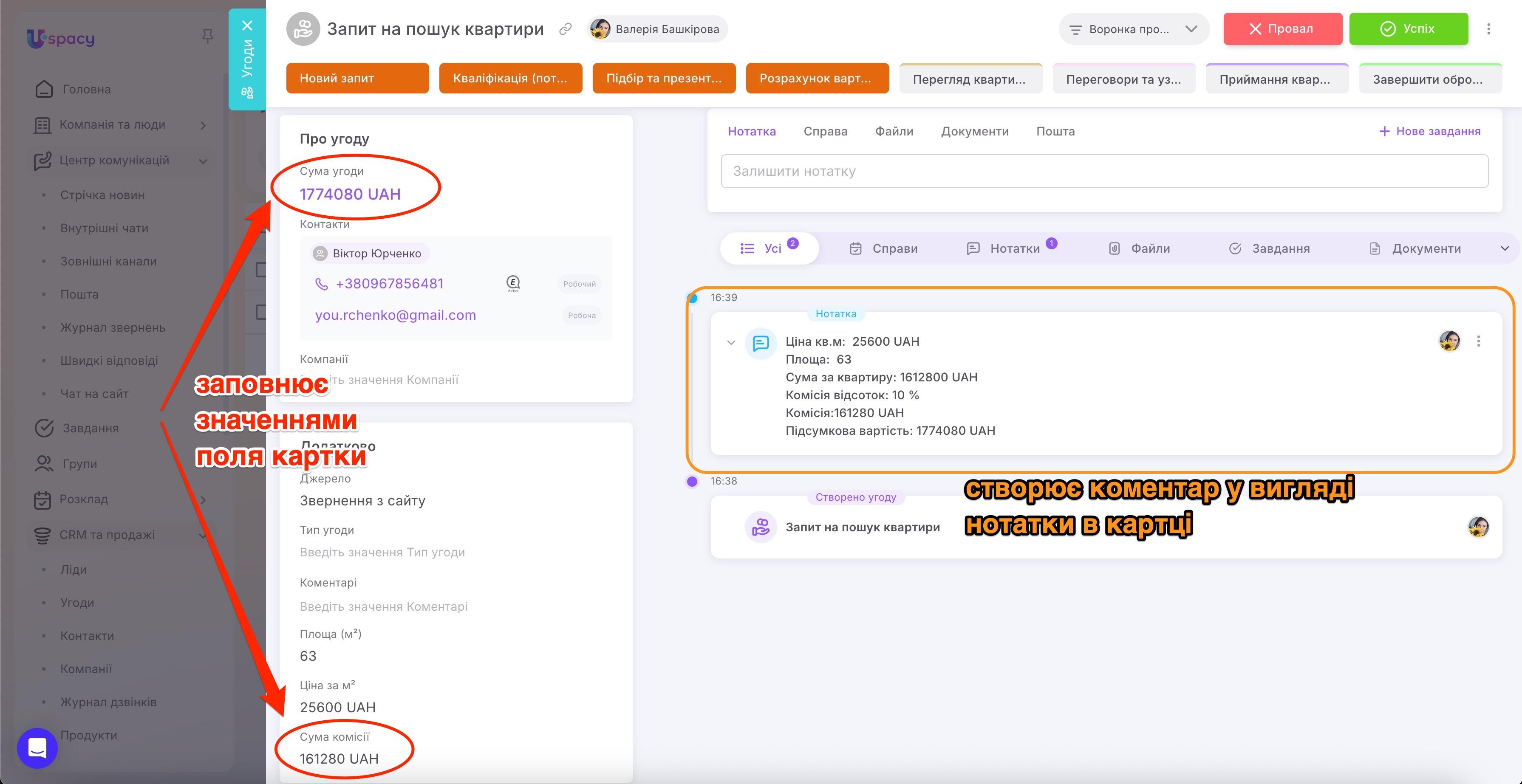
Task: Go to Угоди in CRM menu
Action: (x=77, y=603)
